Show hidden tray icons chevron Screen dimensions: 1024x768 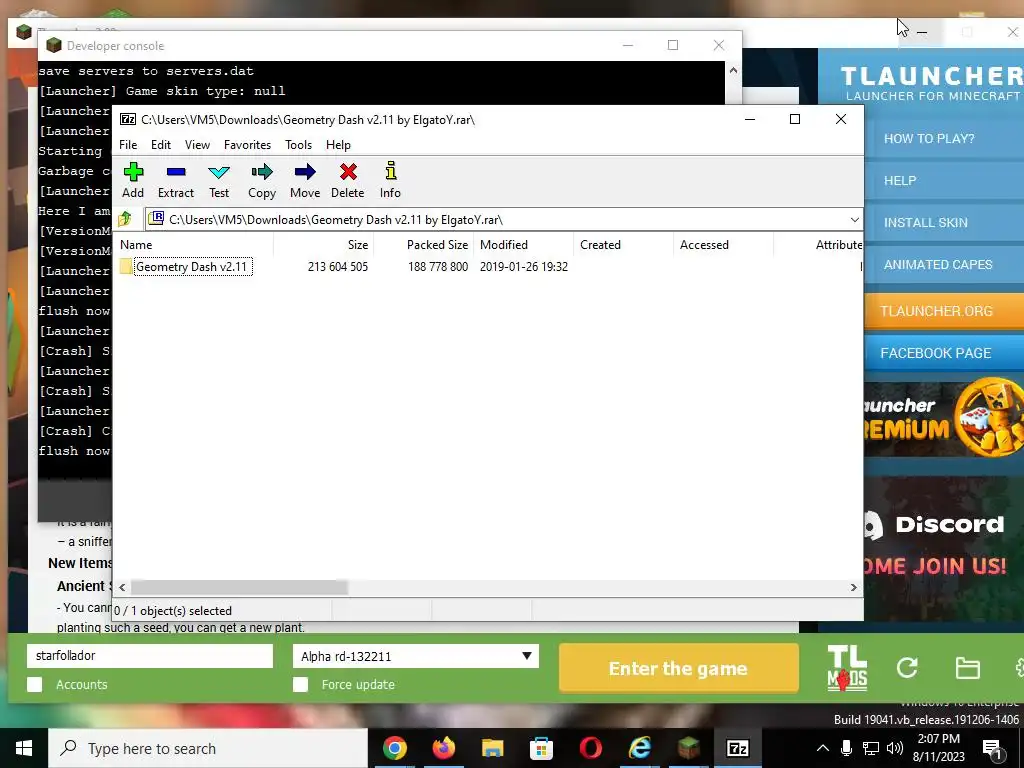[x=823, y=748]
